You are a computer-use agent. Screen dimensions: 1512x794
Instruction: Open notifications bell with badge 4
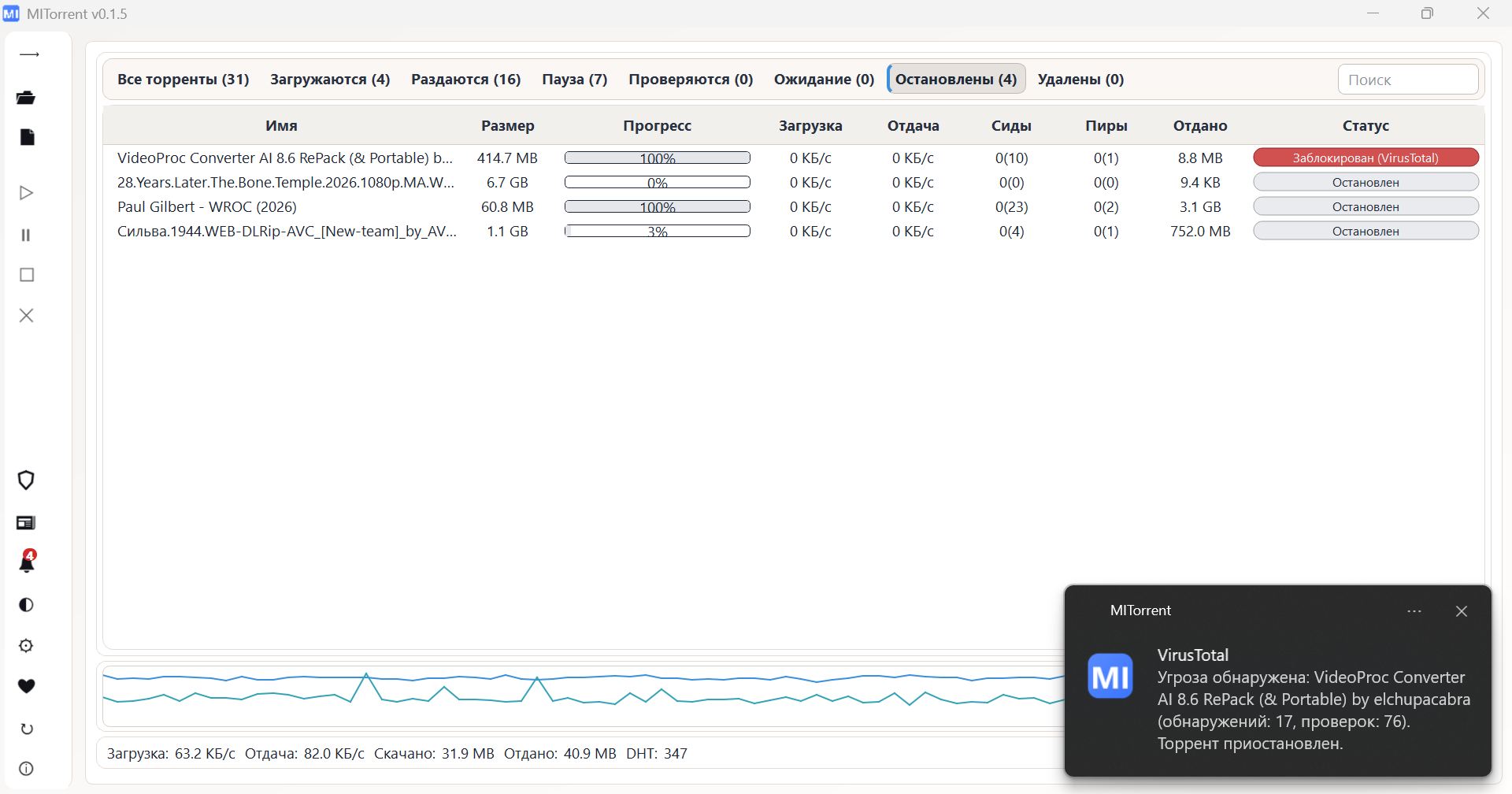coord(27,562)
